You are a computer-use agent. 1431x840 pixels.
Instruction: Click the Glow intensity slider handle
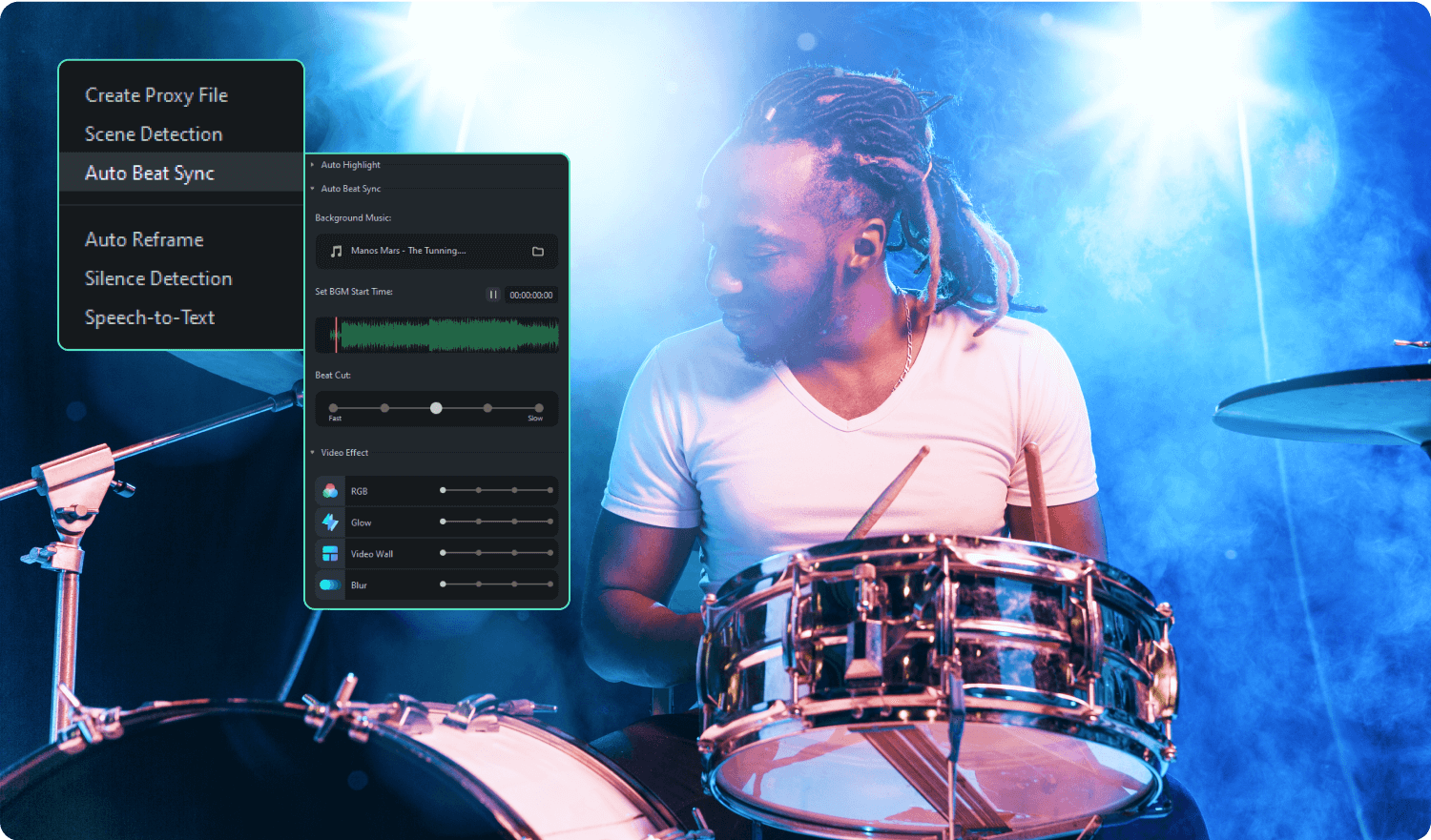tap(443, 522)
